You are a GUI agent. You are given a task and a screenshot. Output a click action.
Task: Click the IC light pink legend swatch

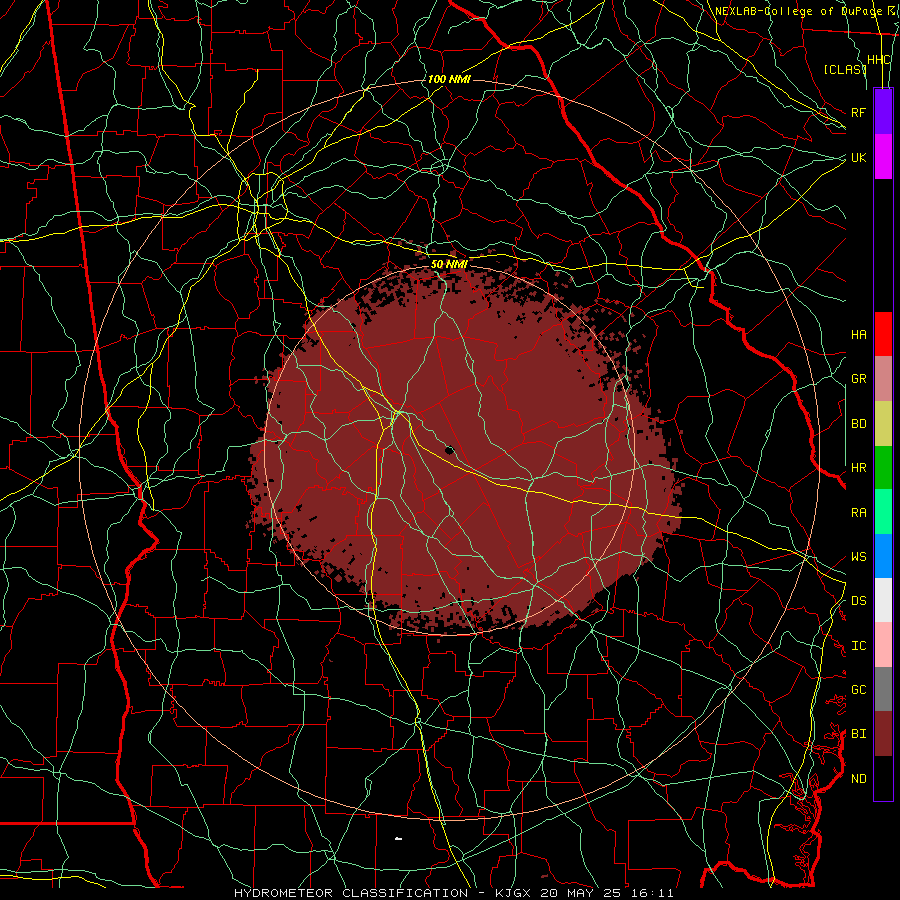coord(883,645)
